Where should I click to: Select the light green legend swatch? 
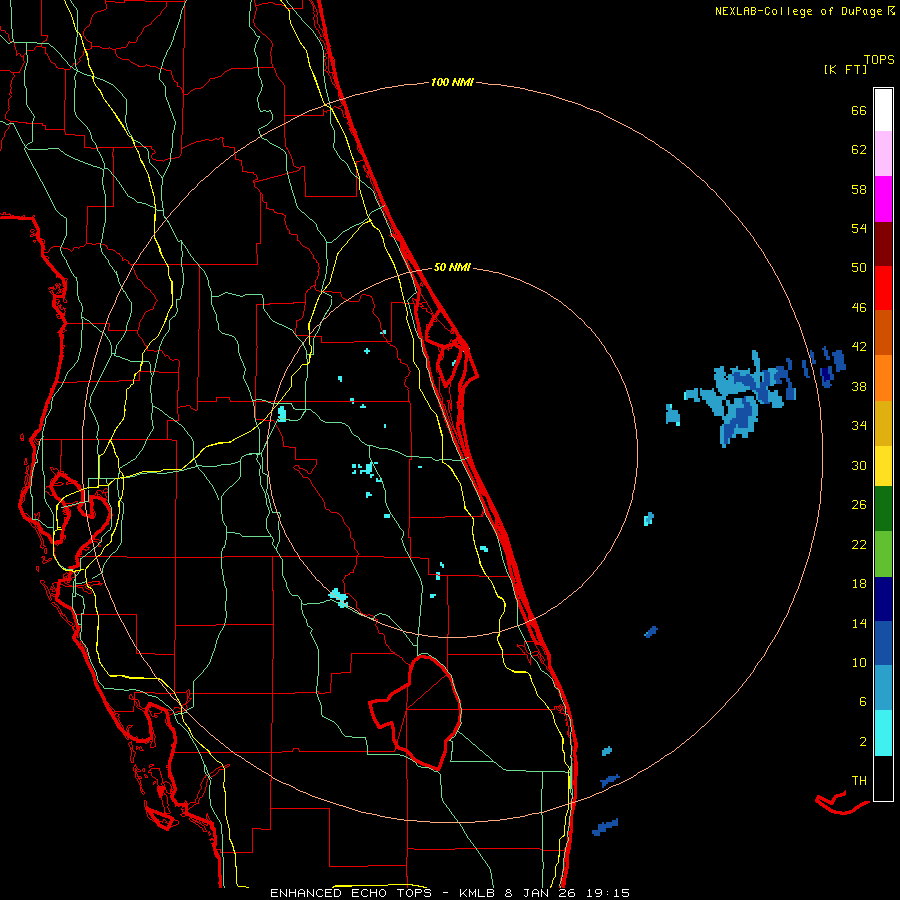(883, 554)
